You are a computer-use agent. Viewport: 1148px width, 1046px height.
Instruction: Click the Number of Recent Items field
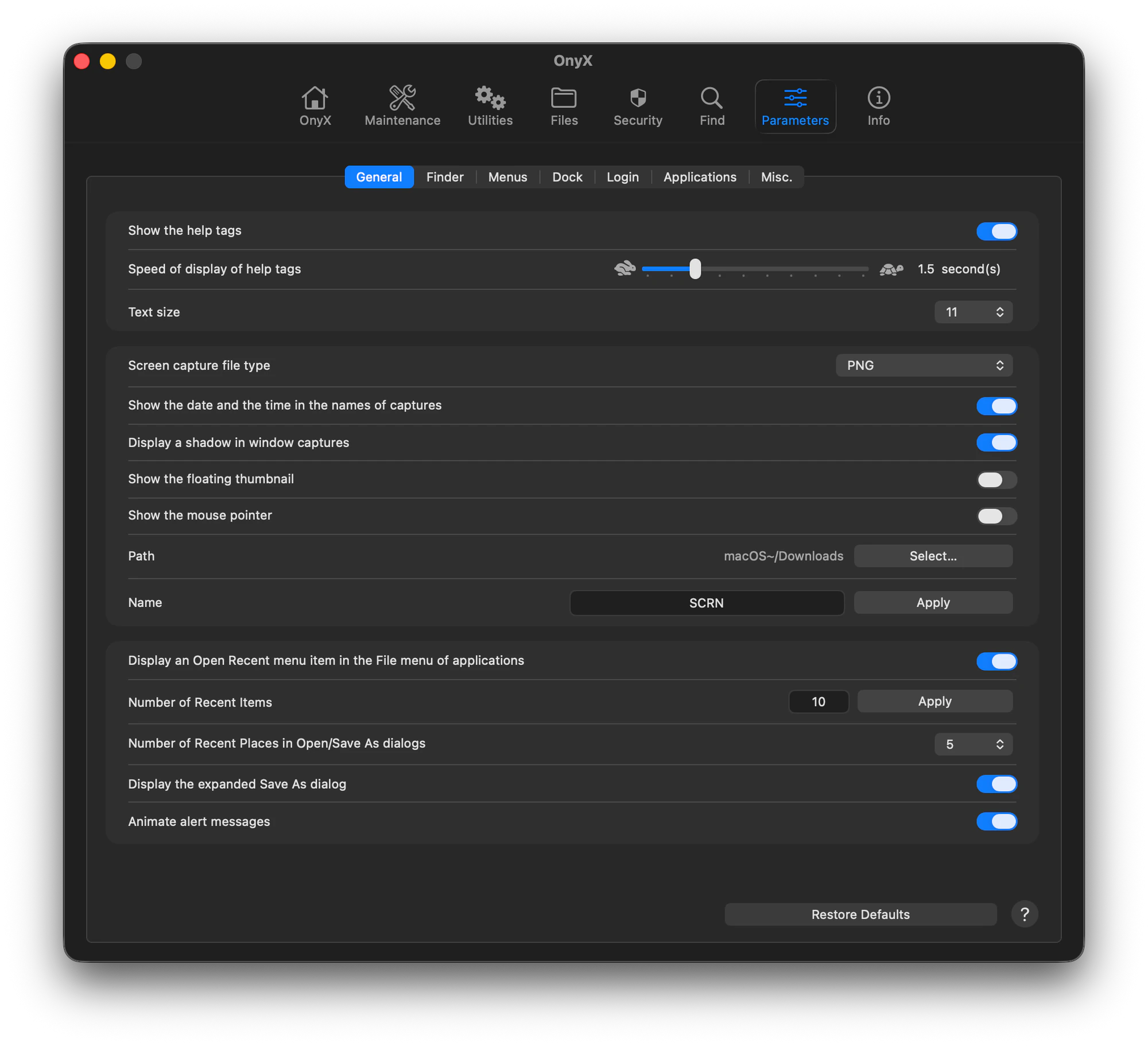tap(819, 702)
